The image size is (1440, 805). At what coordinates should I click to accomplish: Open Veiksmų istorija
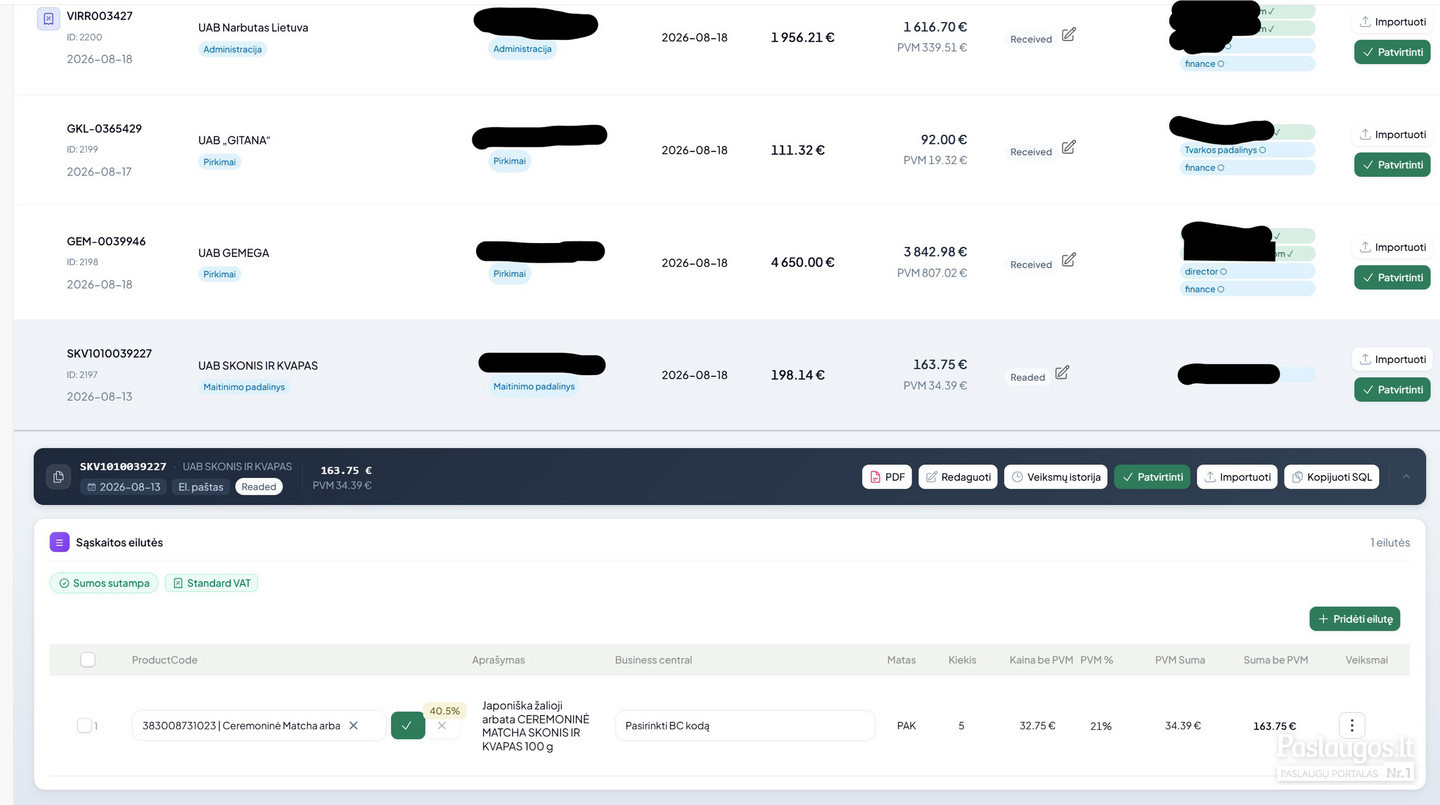(x=1056, y=477)
